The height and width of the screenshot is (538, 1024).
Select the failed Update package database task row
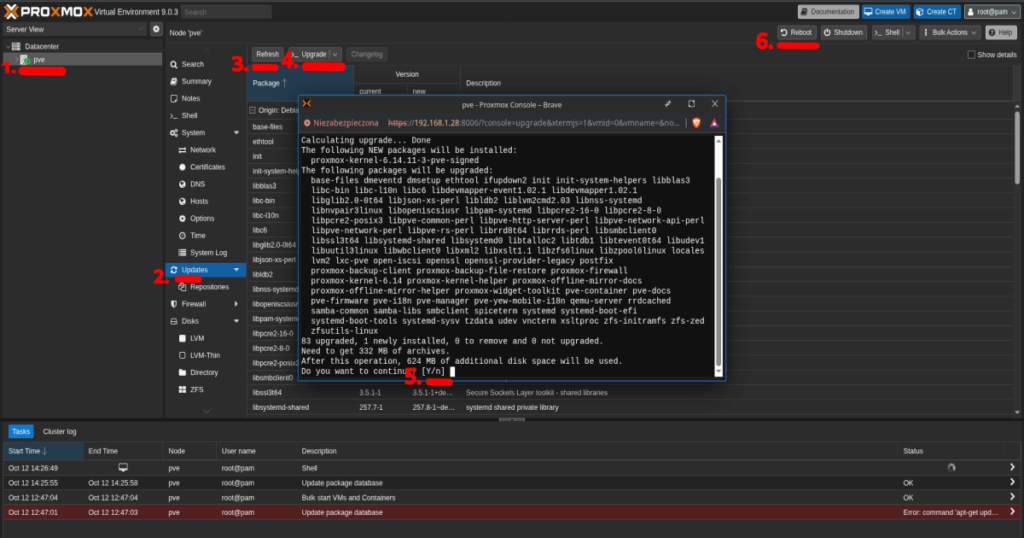pos(511,513)
